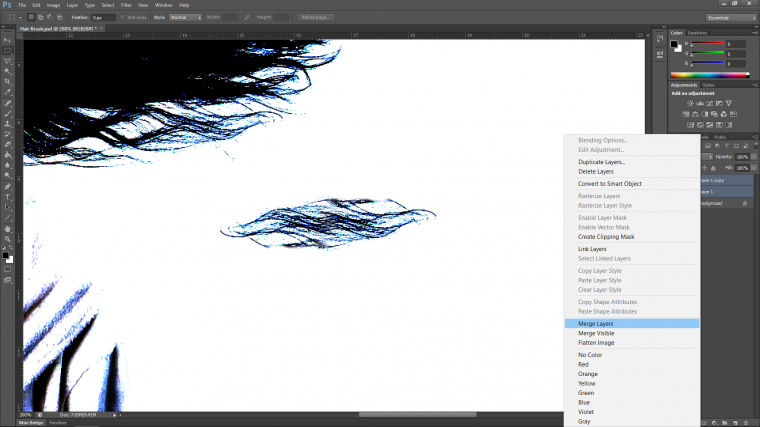Pick a color from the spectrum ramp

click(x=709, y=75)
